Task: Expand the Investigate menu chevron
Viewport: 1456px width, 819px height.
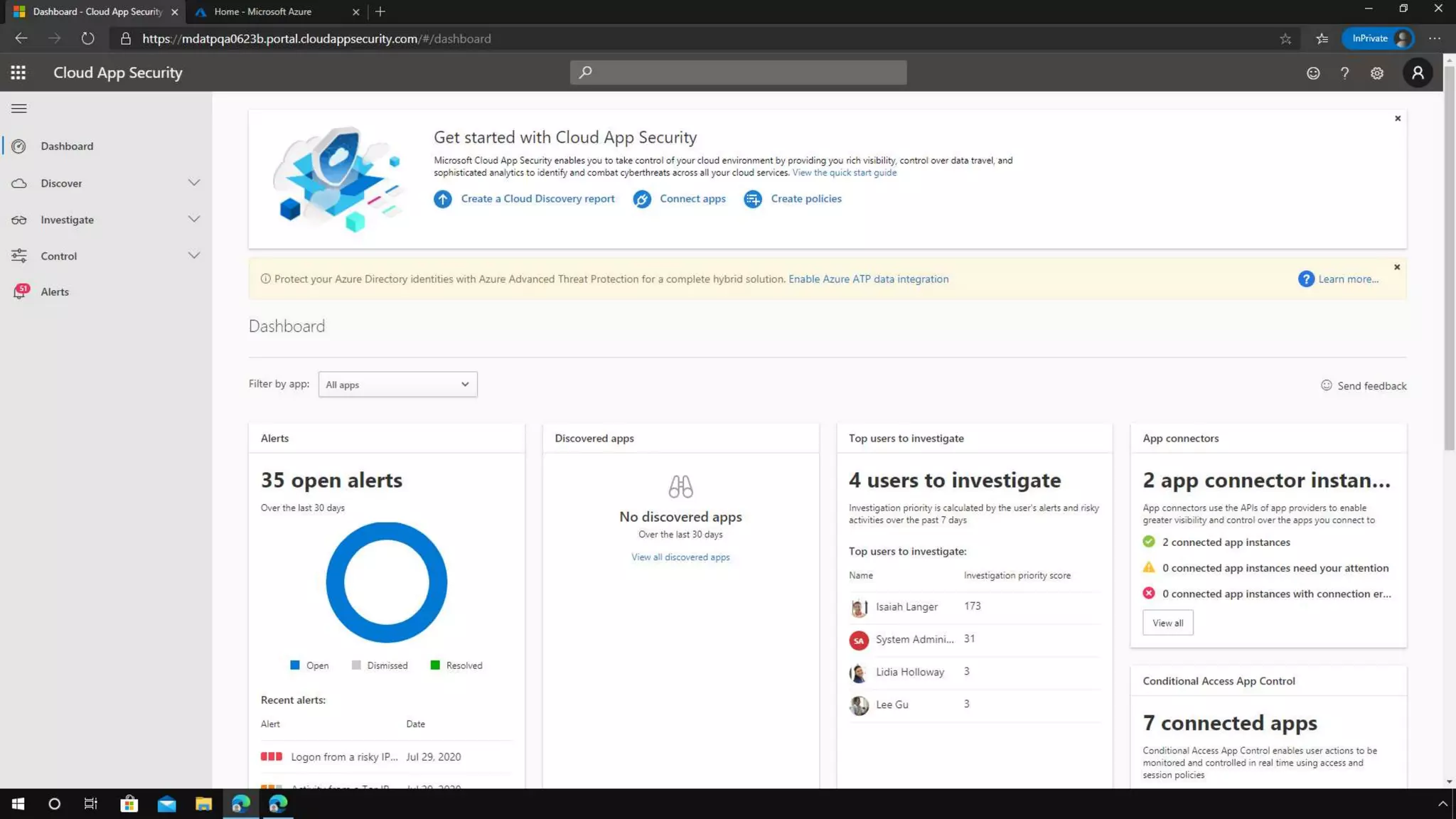Action: pyautogui.click(x=193, y=219)
